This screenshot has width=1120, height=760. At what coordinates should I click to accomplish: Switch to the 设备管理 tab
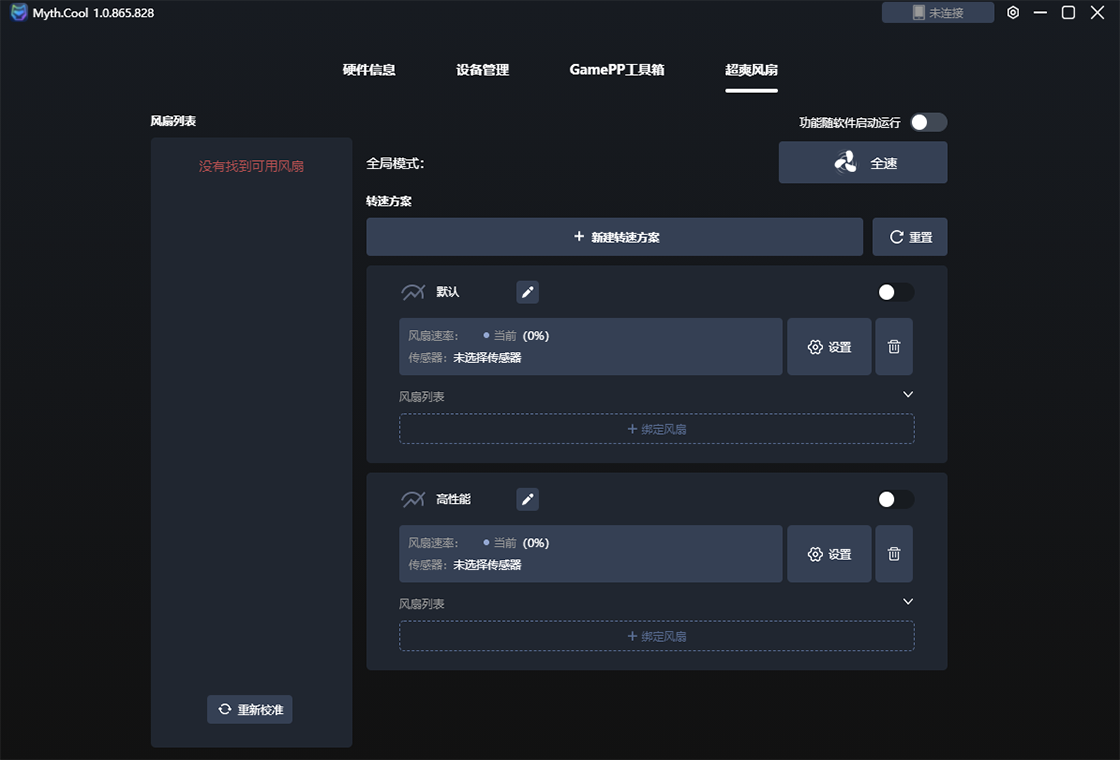[x=482, y=70]
